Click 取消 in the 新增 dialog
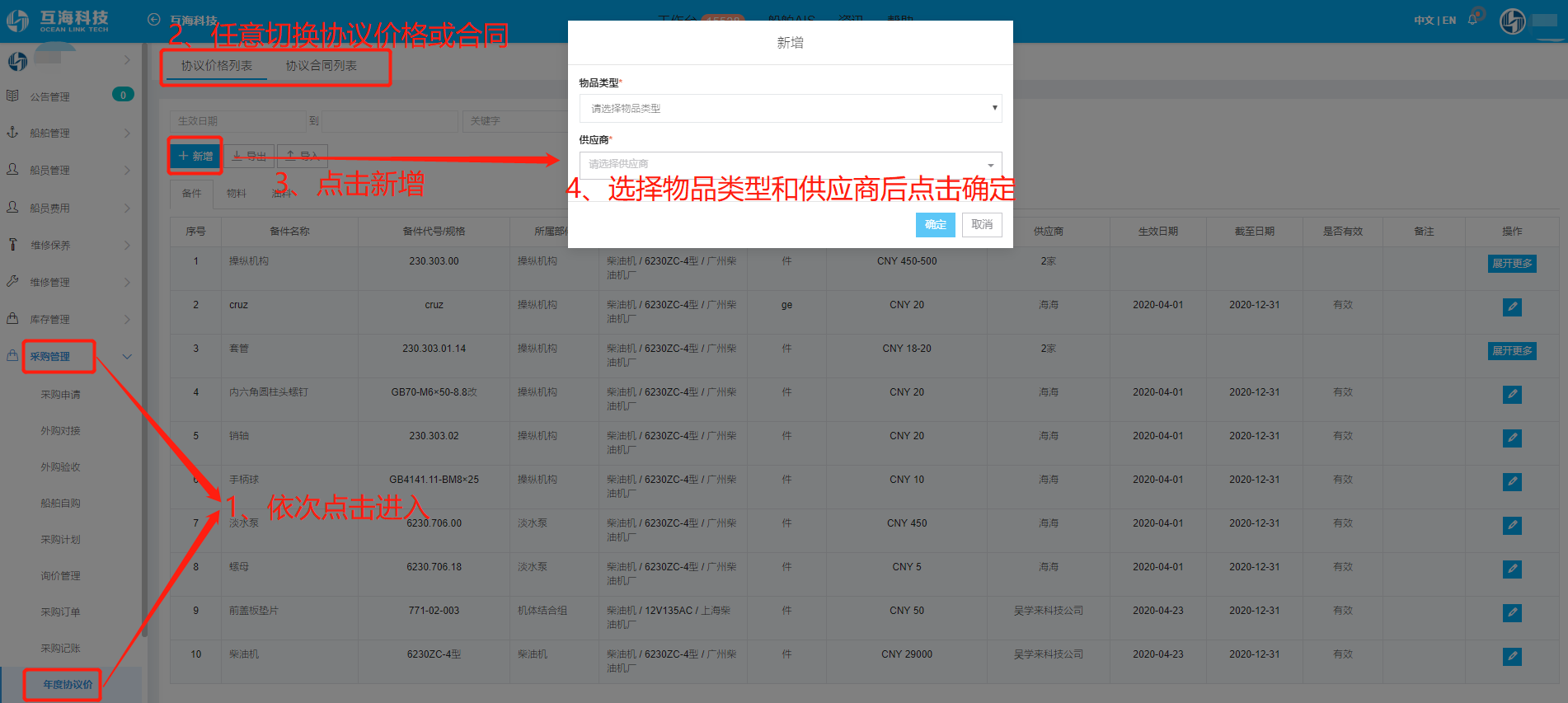Screen dimensions: 1568x703 tap(982, 224)
